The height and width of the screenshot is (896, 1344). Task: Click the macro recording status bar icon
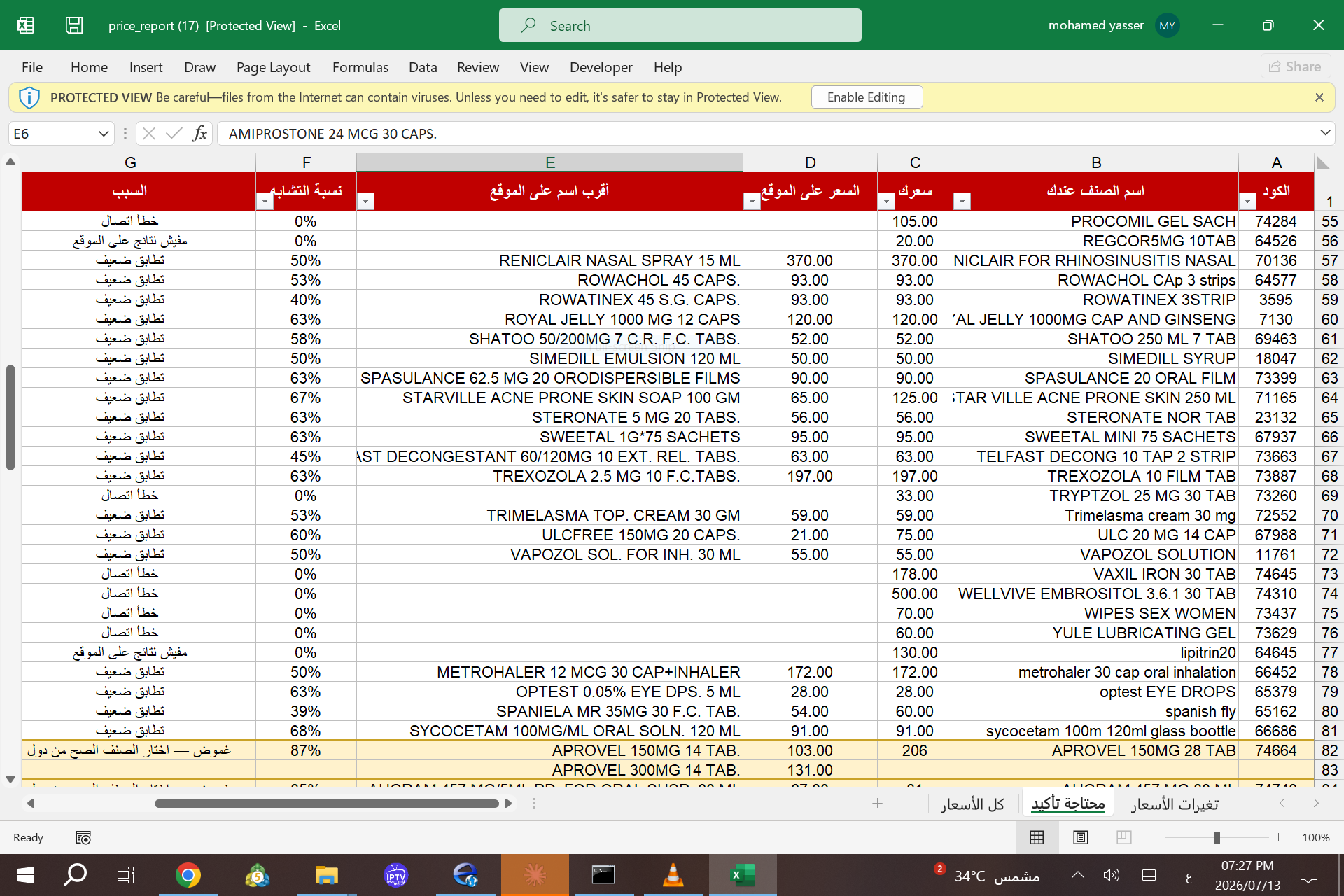[x=83, y=837]
